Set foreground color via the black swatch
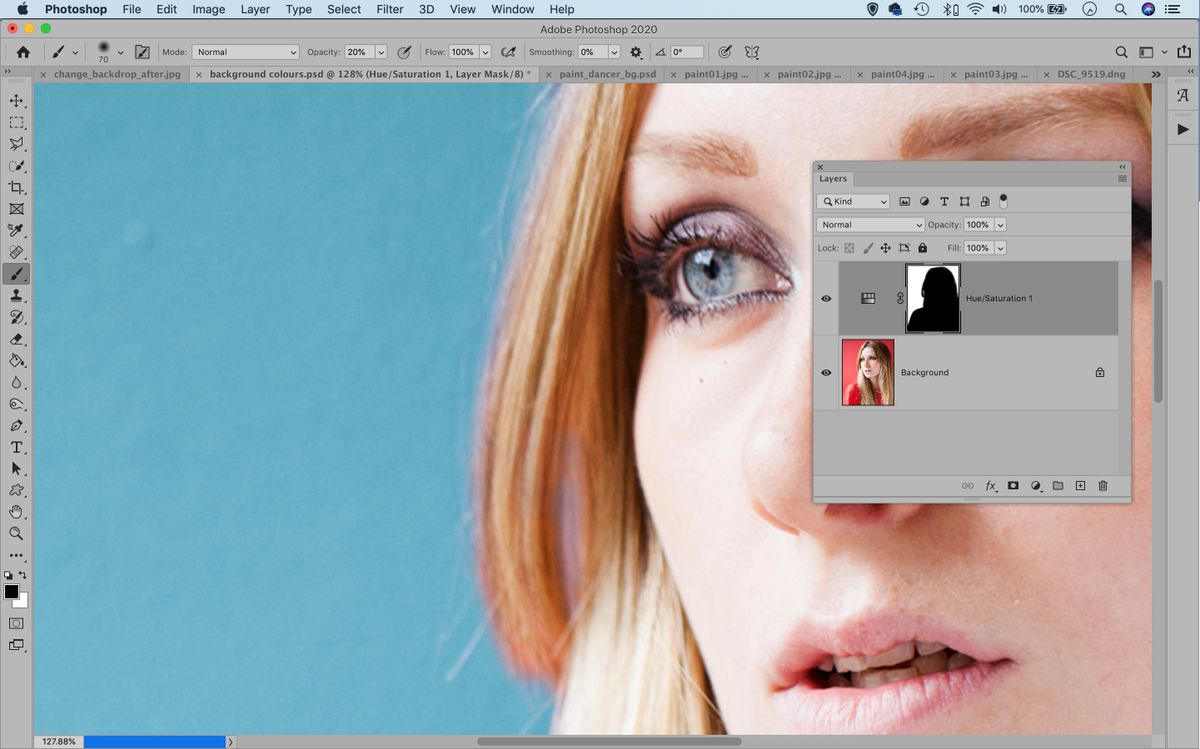Viewport: 1200px width, 749px height. tap(11, 592)
